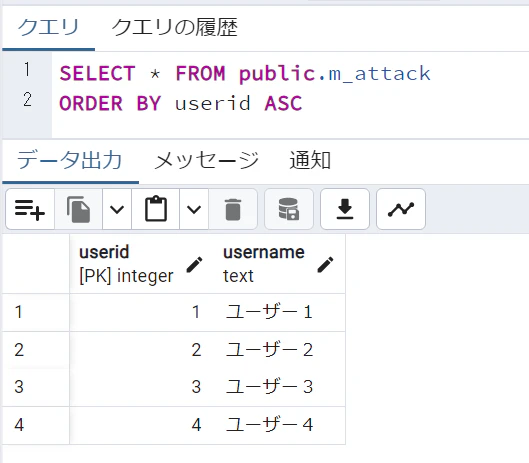529x463 pixels.
Task: Expand the paste options dropdown arrow
Action: coord(194,209)
